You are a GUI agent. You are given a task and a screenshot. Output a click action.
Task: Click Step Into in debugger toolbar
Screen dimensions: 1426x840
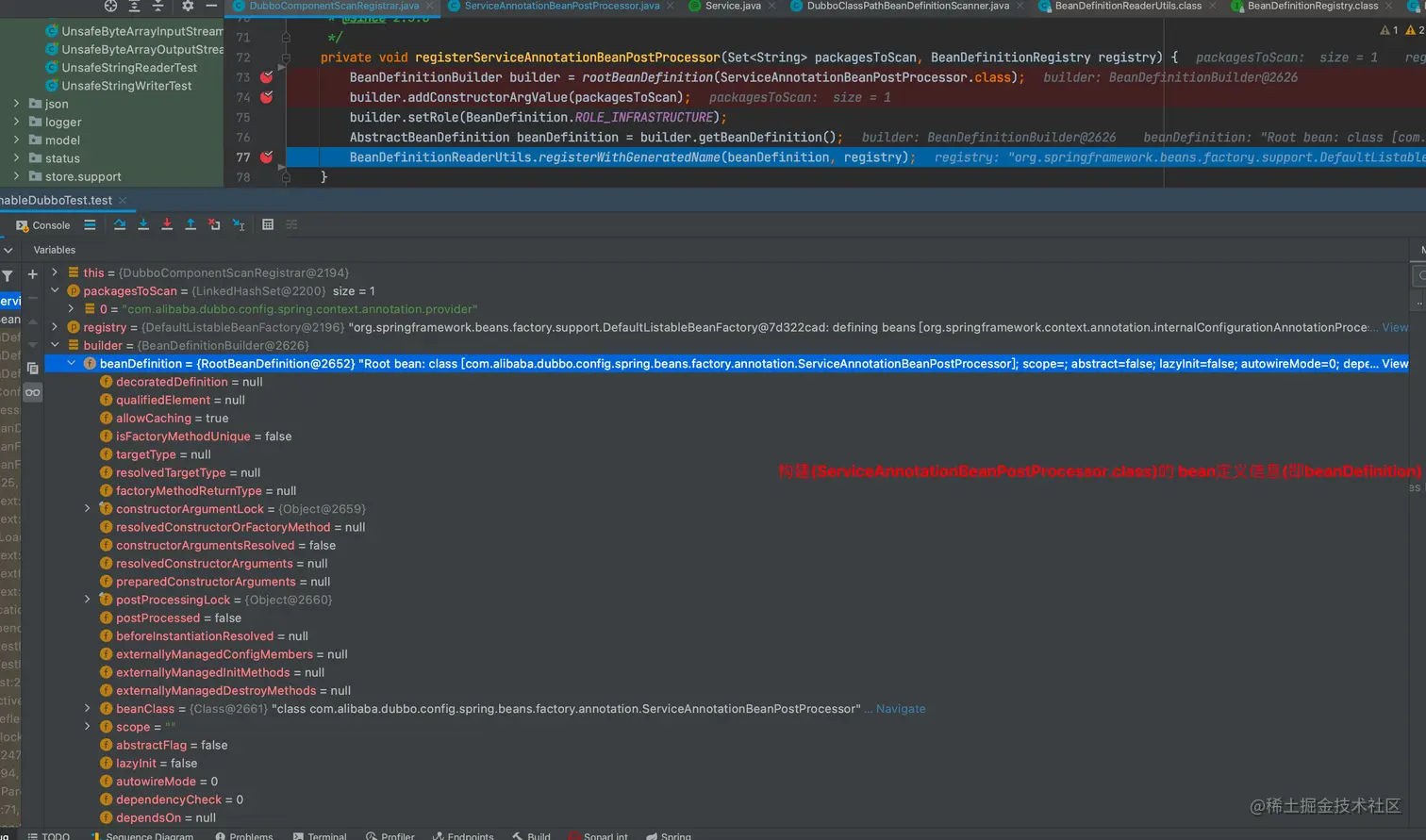point(143,224)
